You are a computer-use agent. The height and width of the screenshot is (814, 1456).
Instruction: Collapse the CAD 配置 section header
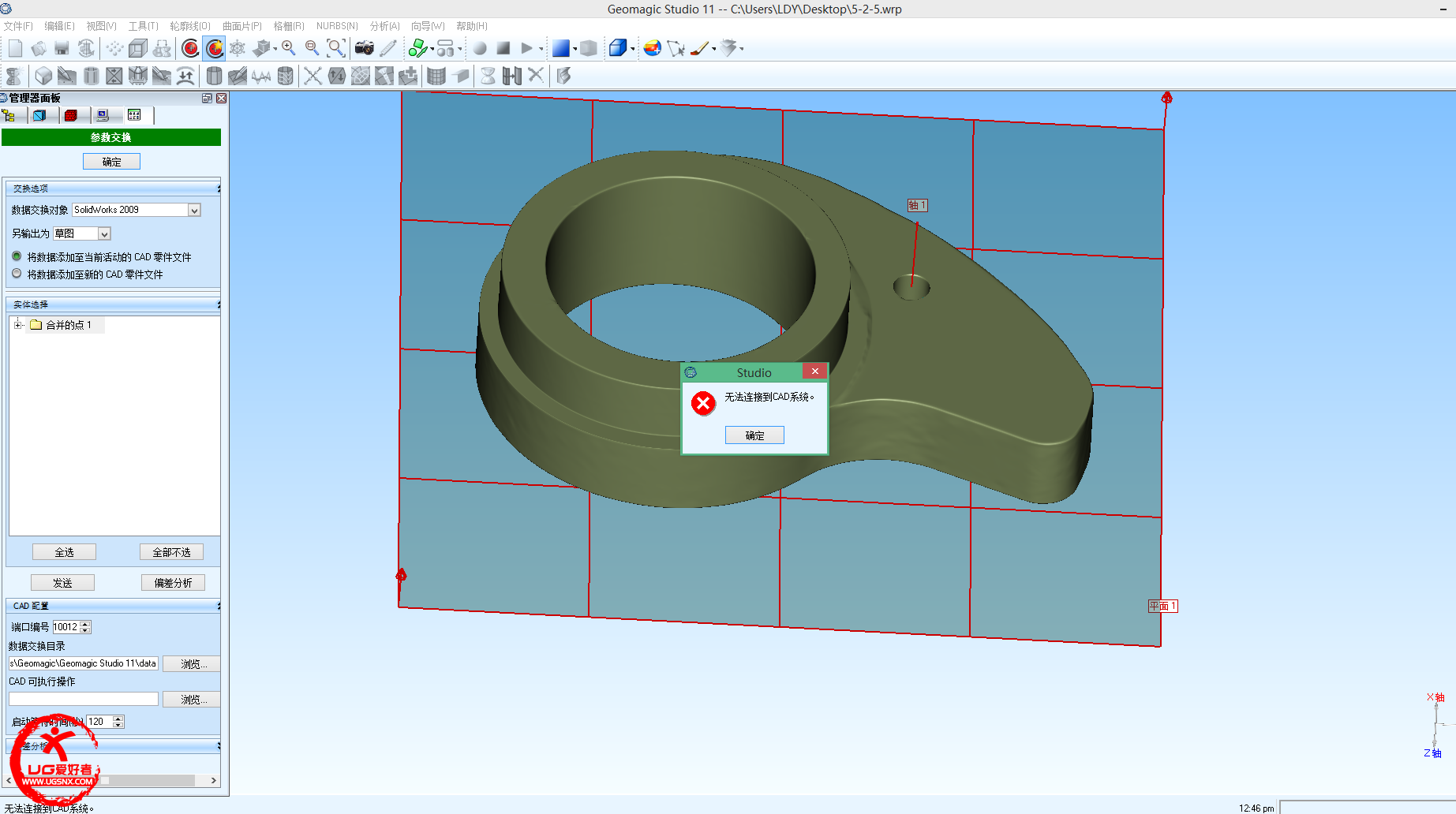click(112, 606)
